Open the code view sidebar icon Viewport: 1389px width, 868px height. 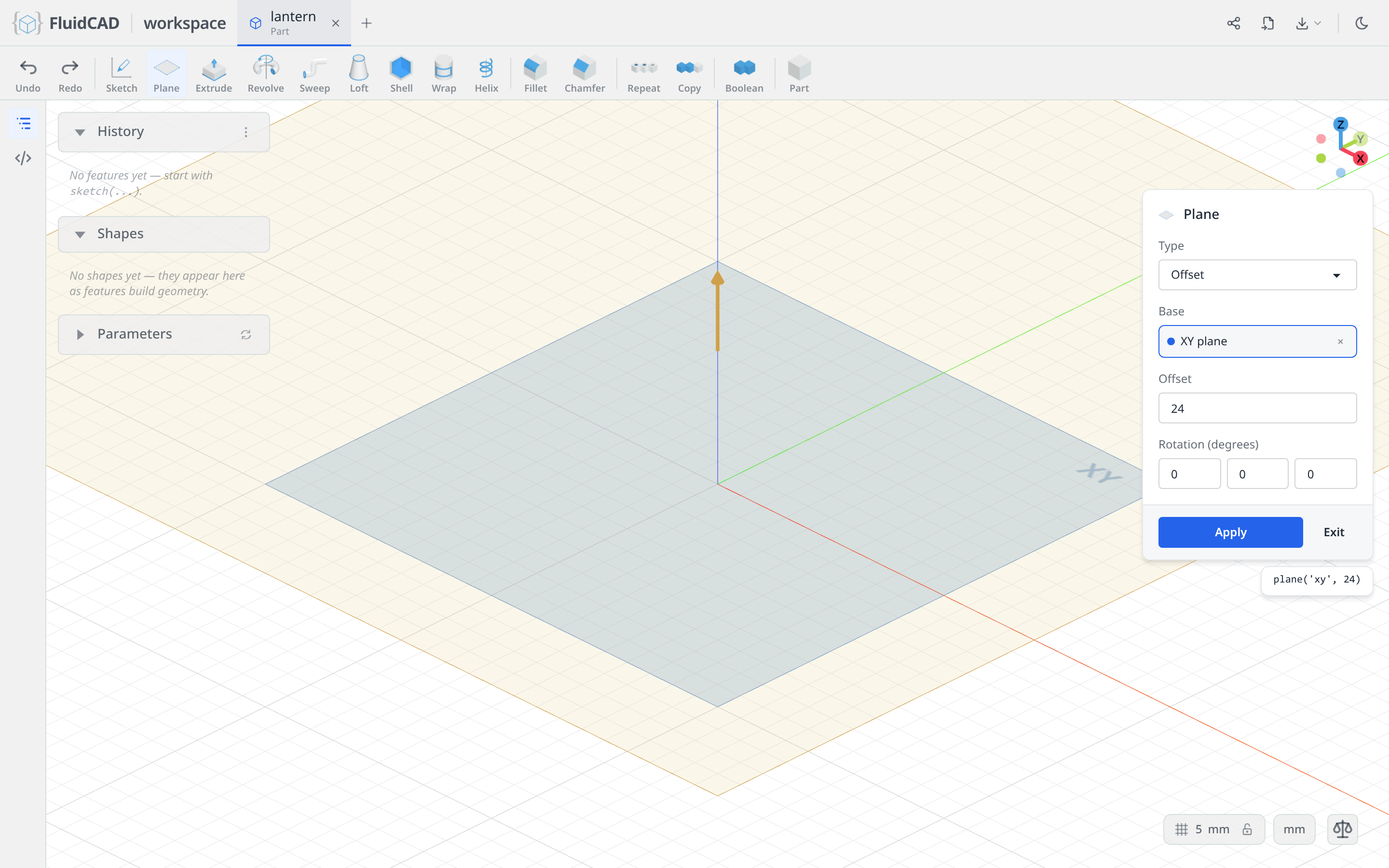23,158
